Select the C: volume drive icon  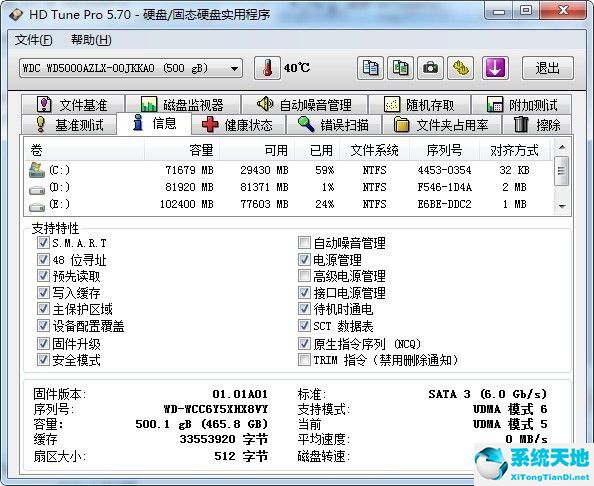37,170
